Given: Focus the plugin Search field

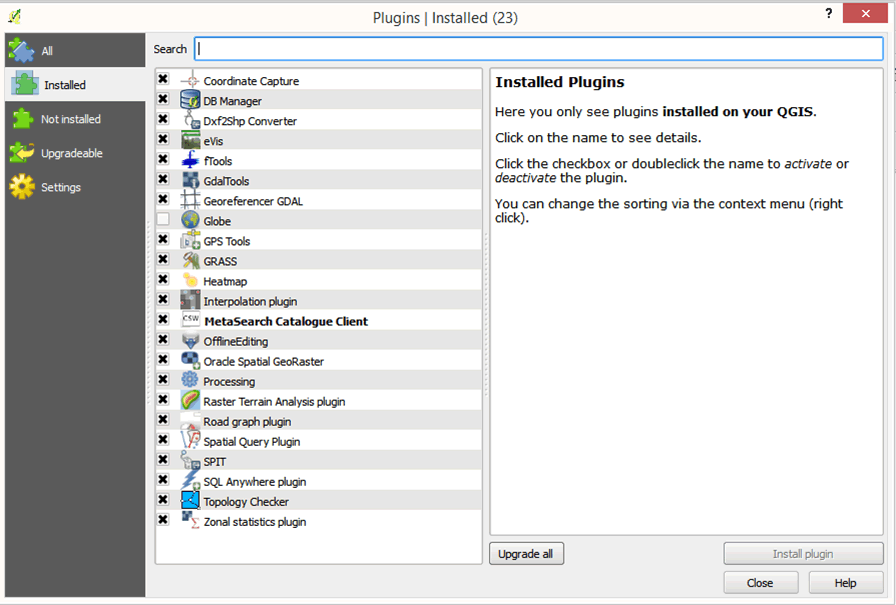Looking at the screenshot, I should tap(539, 49).
